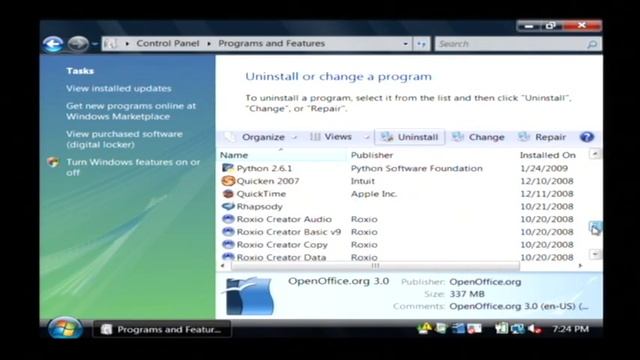Click the horizontal scrollbar left arrow
The height and width of the screenshot is (360, 640).
[222, 266]
